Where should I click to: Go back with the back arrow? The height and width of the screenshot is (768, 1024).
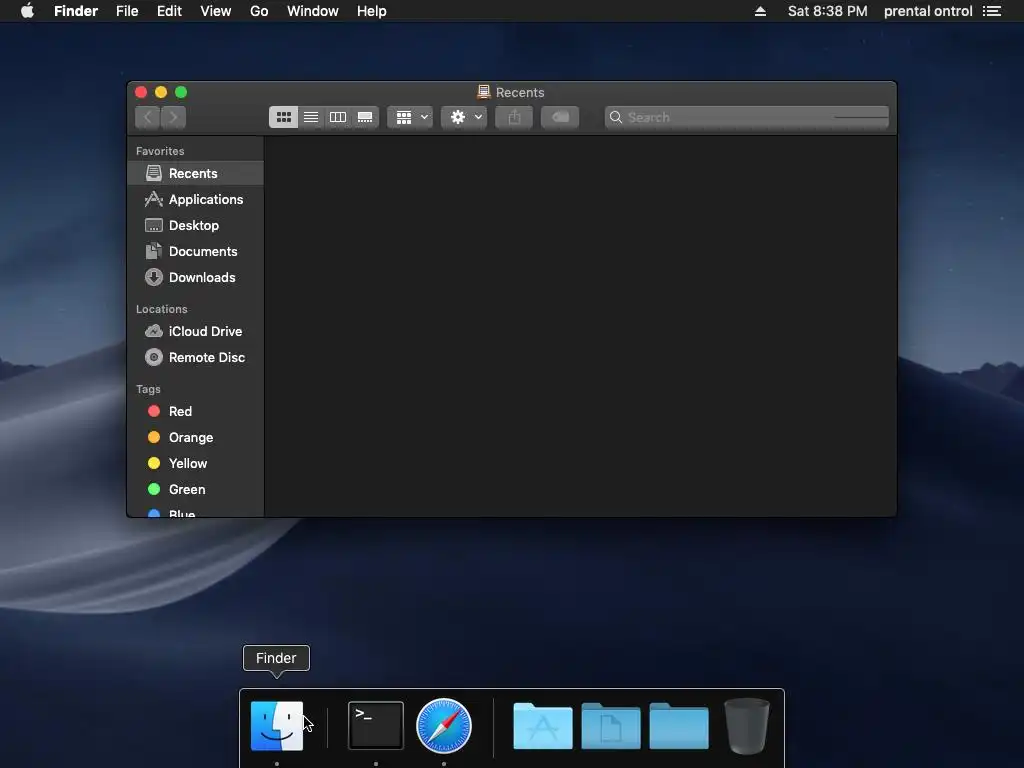click(148, 117)
